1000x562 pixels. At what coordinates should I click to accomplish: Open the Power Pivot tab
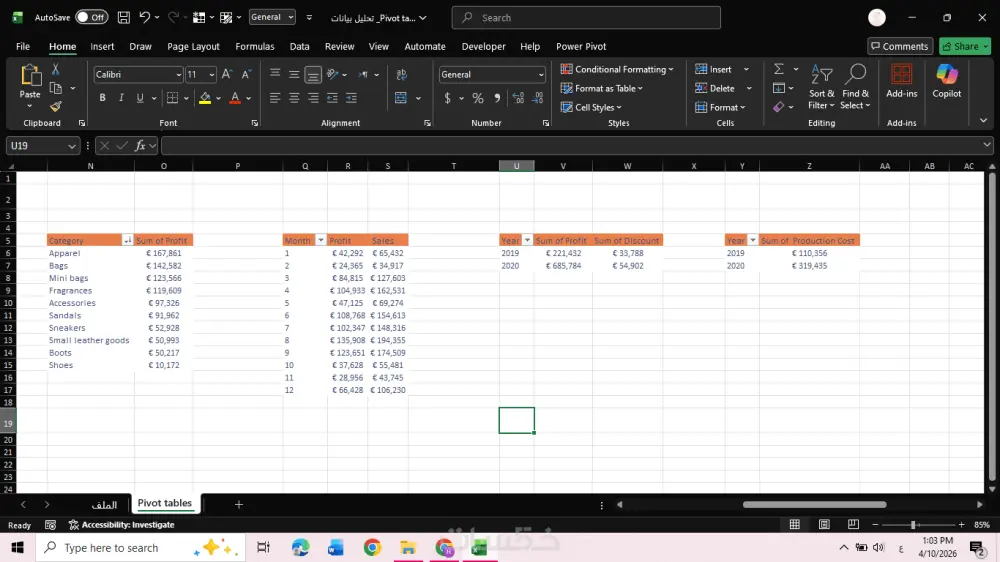tap(581, 47)
